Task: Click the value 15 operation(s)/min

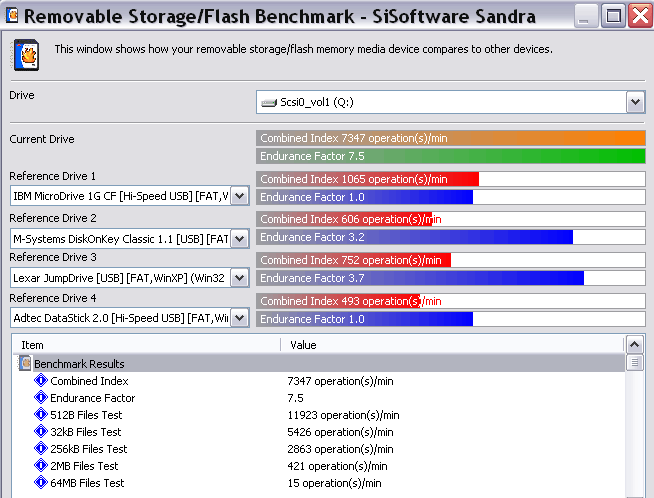Action: [335, 483]
